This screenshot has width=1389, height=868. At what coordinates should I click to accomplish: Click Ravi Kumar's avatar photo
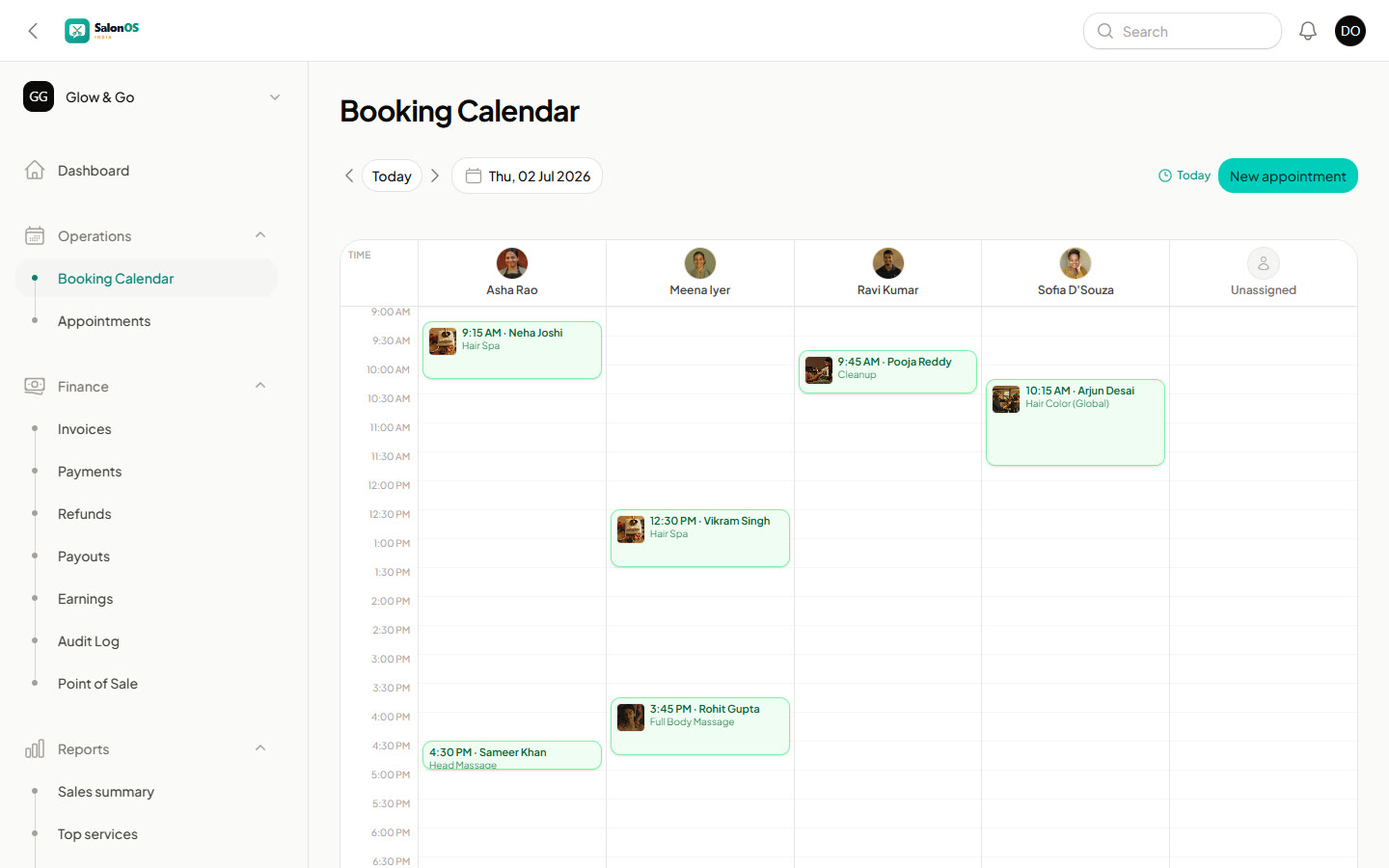point(888,263)
